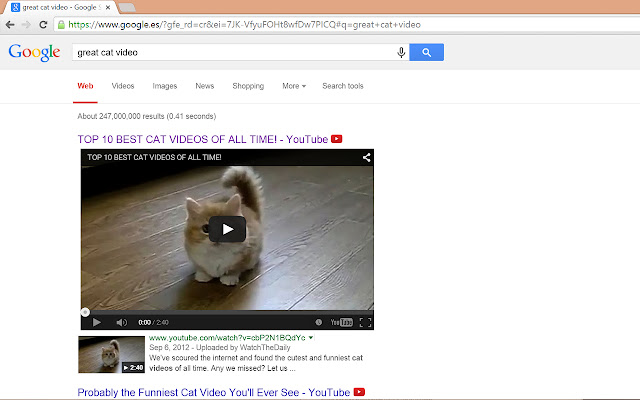Switch to the Images tab
The width and height of the screenshot is (640, 400).
165,86
